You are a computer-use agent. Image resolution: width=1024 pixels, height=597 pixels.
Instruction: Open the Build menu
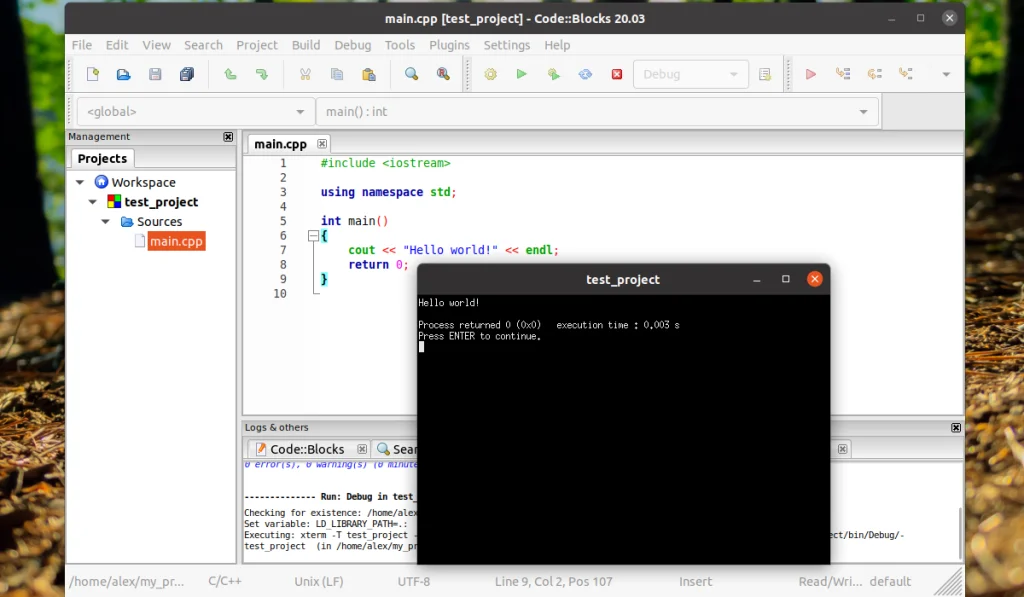click(306, 45)
